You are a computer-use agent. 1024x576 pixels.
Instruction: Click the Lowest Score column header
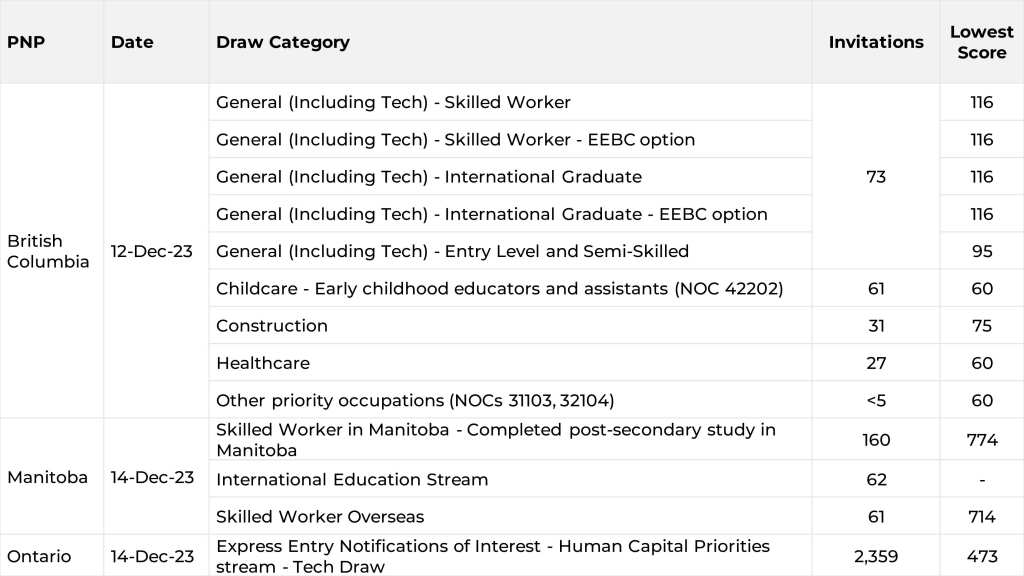[981, 42]
